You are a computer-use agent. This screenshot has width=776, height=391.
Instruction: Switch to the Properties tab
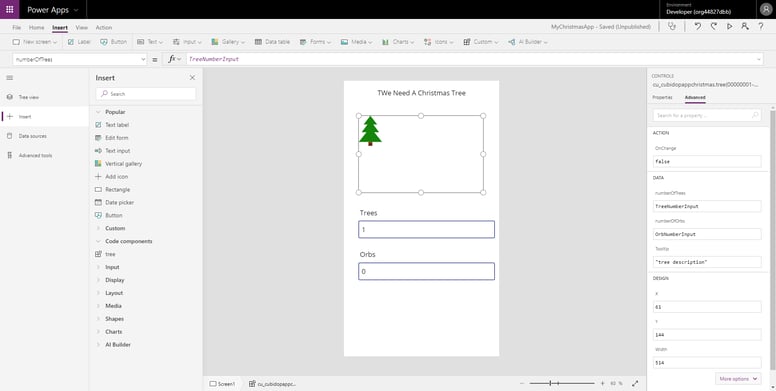pyautogui.click(x=662, y=98)
